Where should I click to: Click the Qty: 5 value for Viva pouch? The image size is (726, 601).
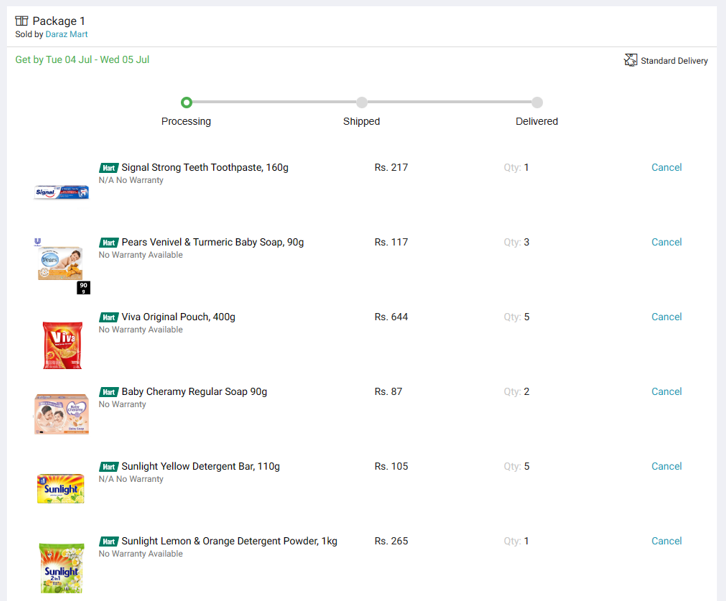click(516, 317)
